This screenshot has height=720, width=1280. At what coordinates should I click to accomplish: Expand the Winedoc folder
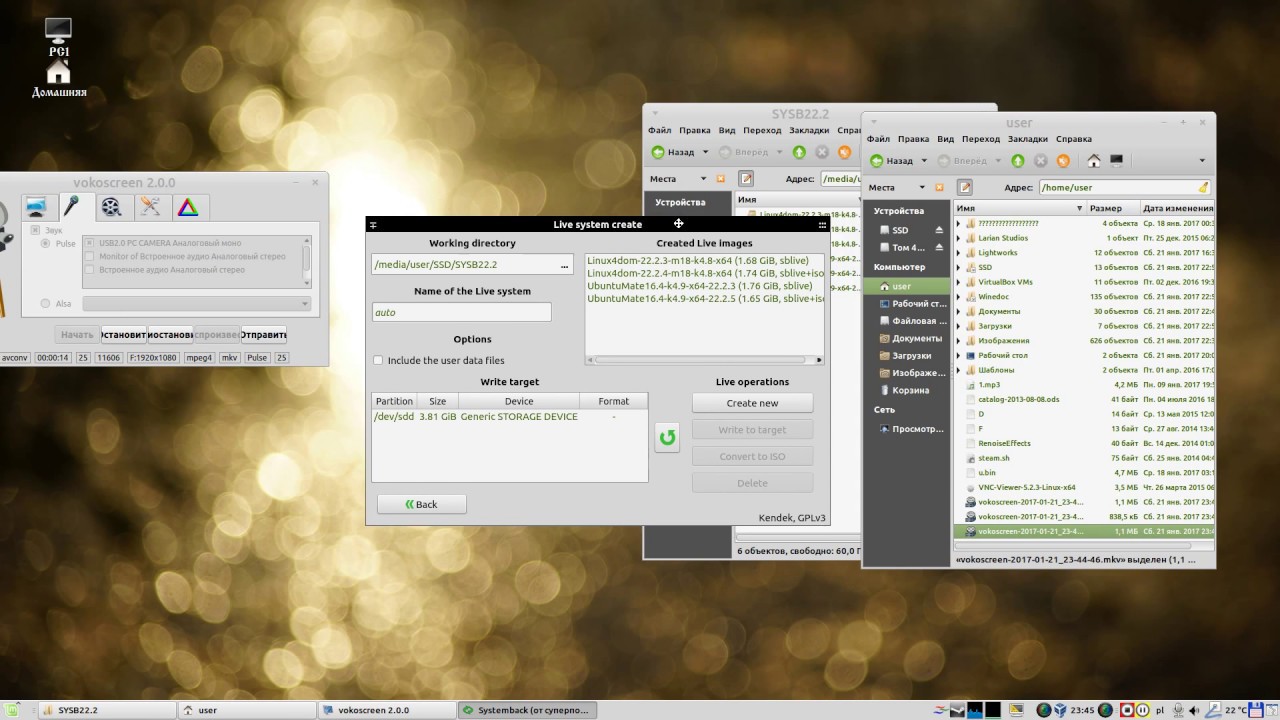tap(958, 296)
